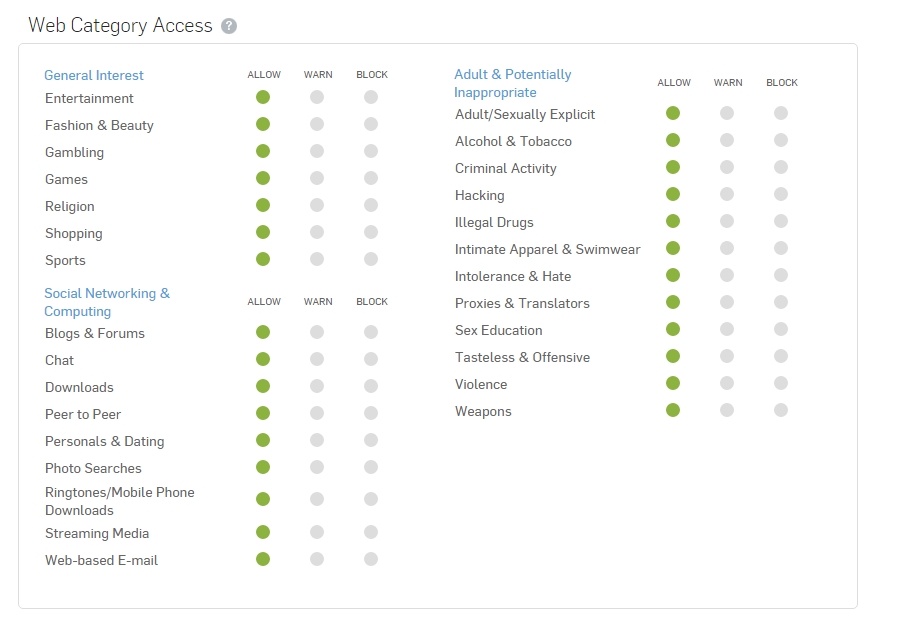Set Gambling to Block
The height and width of the screenshot is (621, 899).
pyautogui.click(x=371, y=151)
